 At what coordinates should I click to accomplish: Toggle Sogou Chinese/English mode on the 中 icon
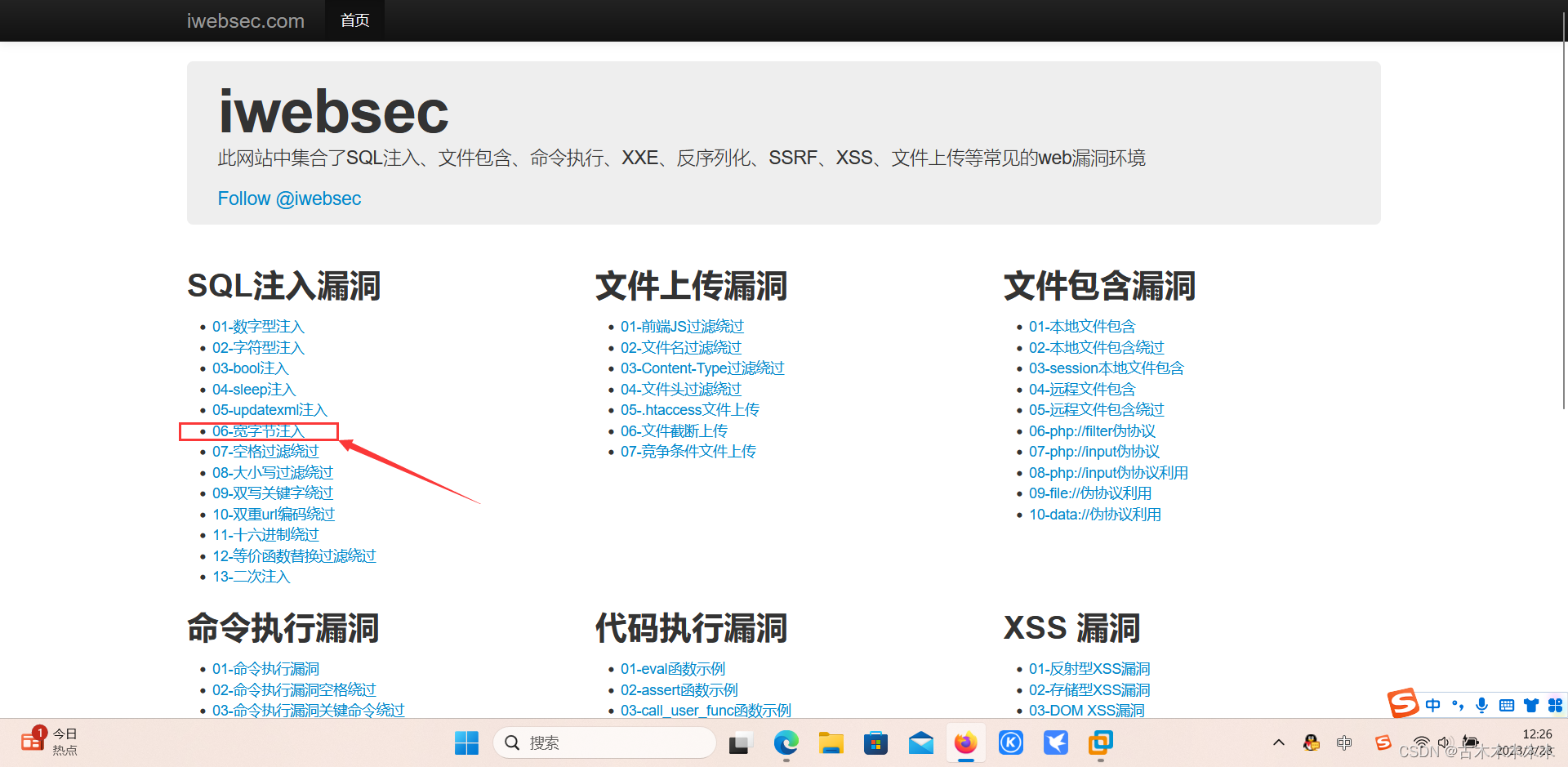click(x=1433, y=704)
